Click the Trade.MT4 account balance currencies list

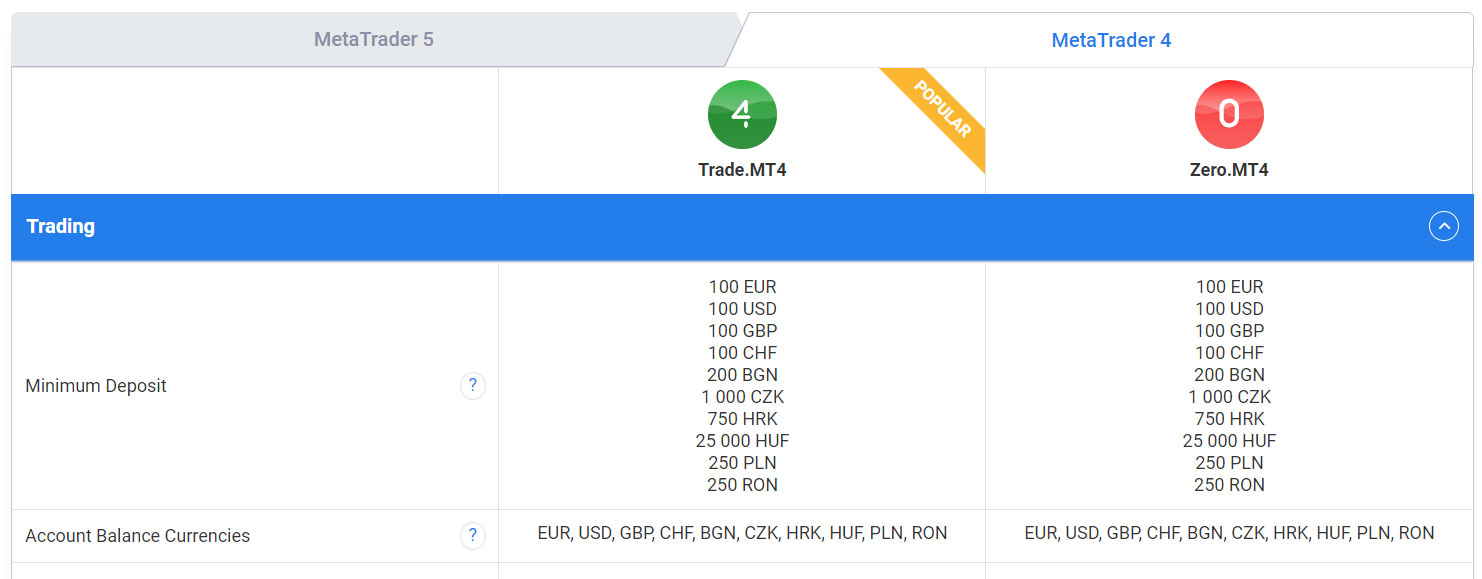(x=742, y=533)
